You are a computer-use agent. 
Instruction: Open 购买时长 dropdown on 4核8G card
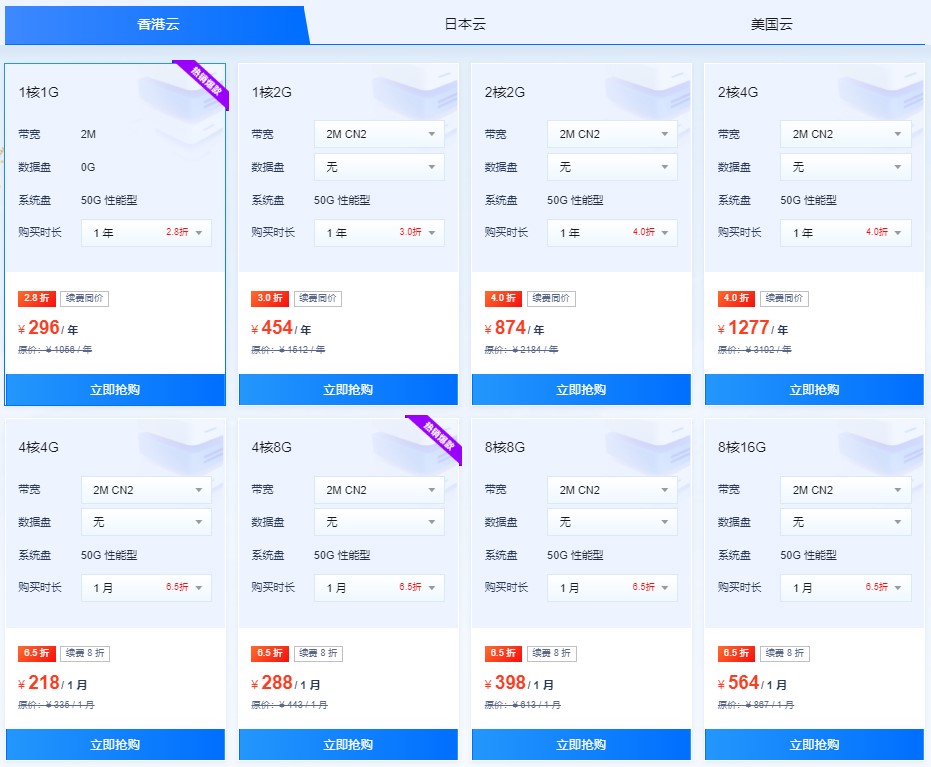[x=379, y=588]
